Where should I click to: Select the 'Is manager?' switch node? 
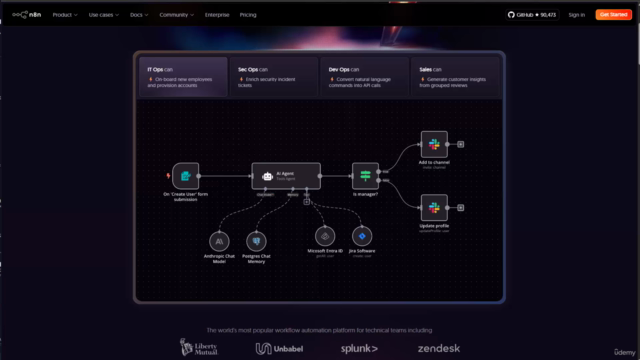point(365,176)
